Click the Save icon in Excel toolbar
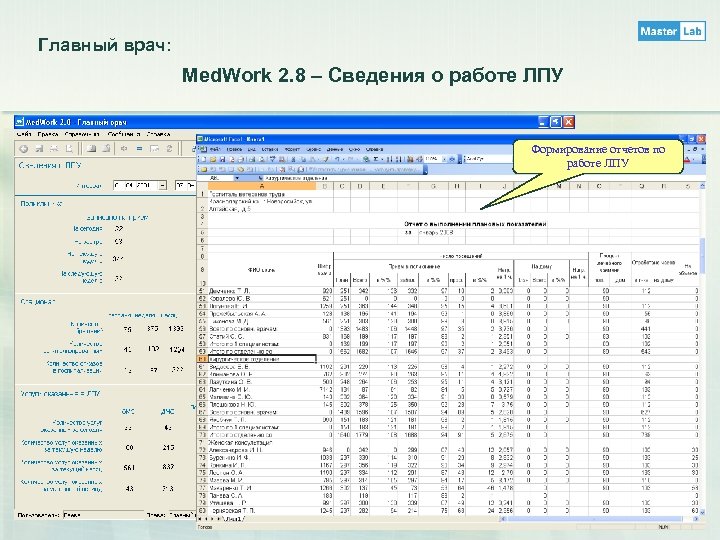This screenshot has height=540, width=720. pos(222,159)
